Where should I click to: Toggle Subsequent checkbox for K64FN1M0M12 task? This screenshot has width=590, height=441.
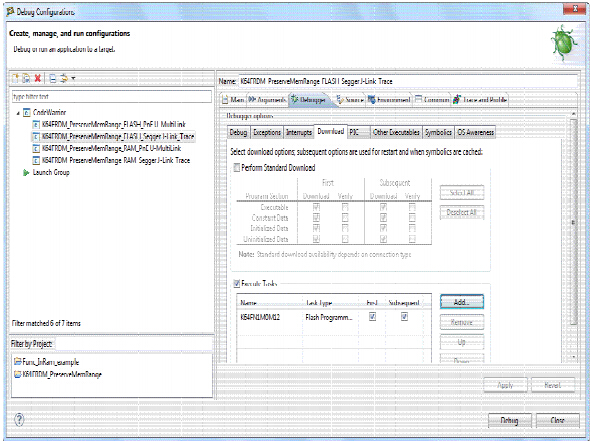pos(404,317)
